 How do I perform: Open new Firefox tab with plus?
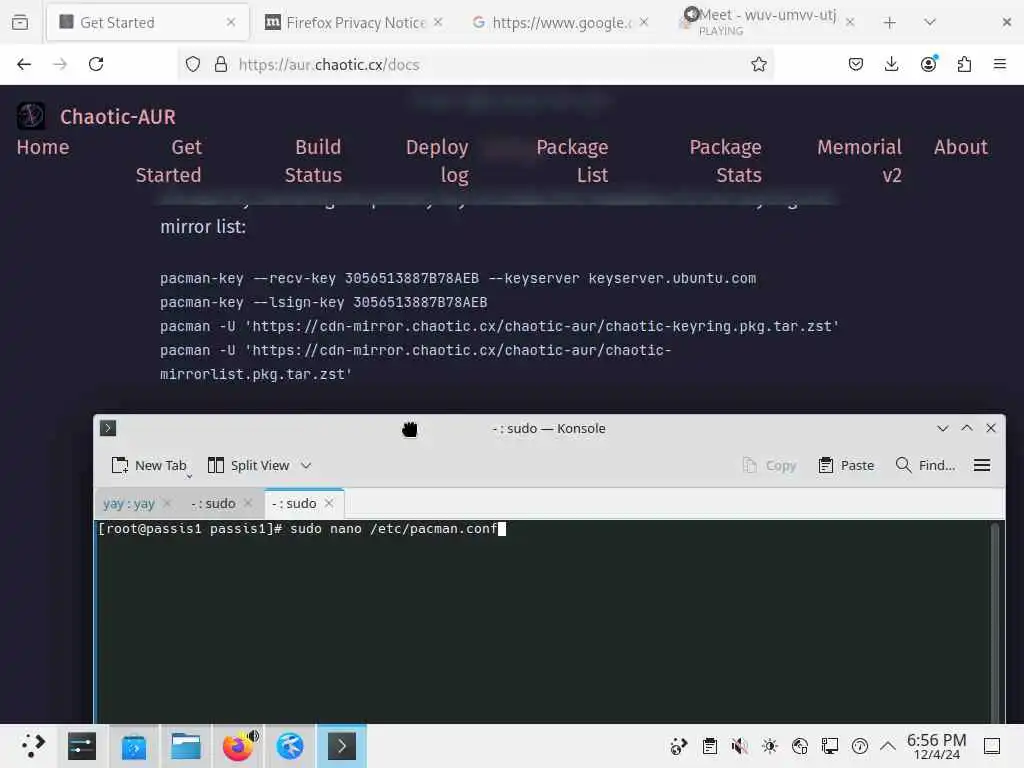click(889, 23)
